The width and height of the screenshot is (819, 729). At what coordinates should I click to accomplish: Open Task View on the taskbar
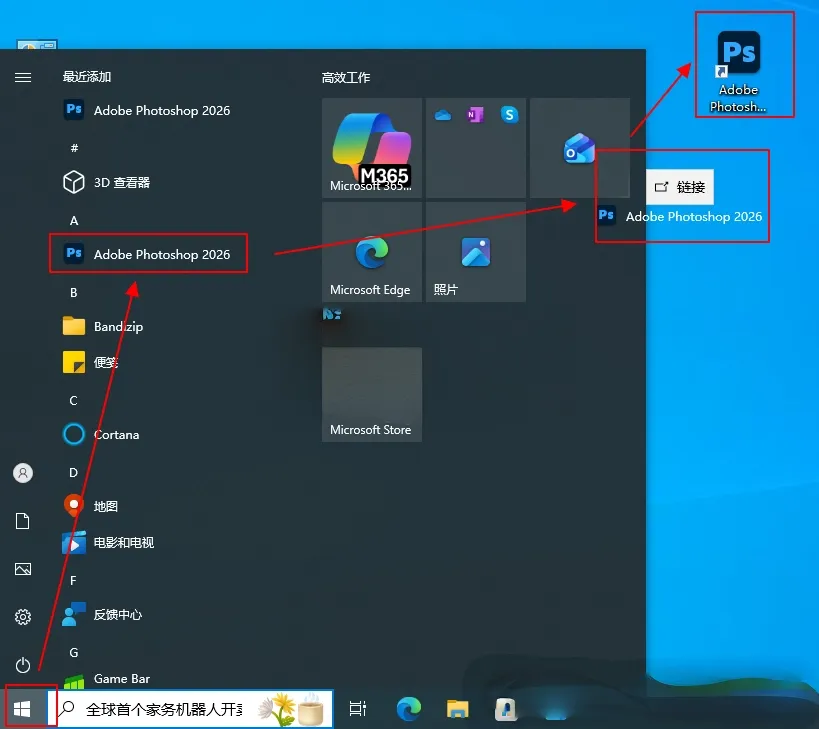coord(358,709)
